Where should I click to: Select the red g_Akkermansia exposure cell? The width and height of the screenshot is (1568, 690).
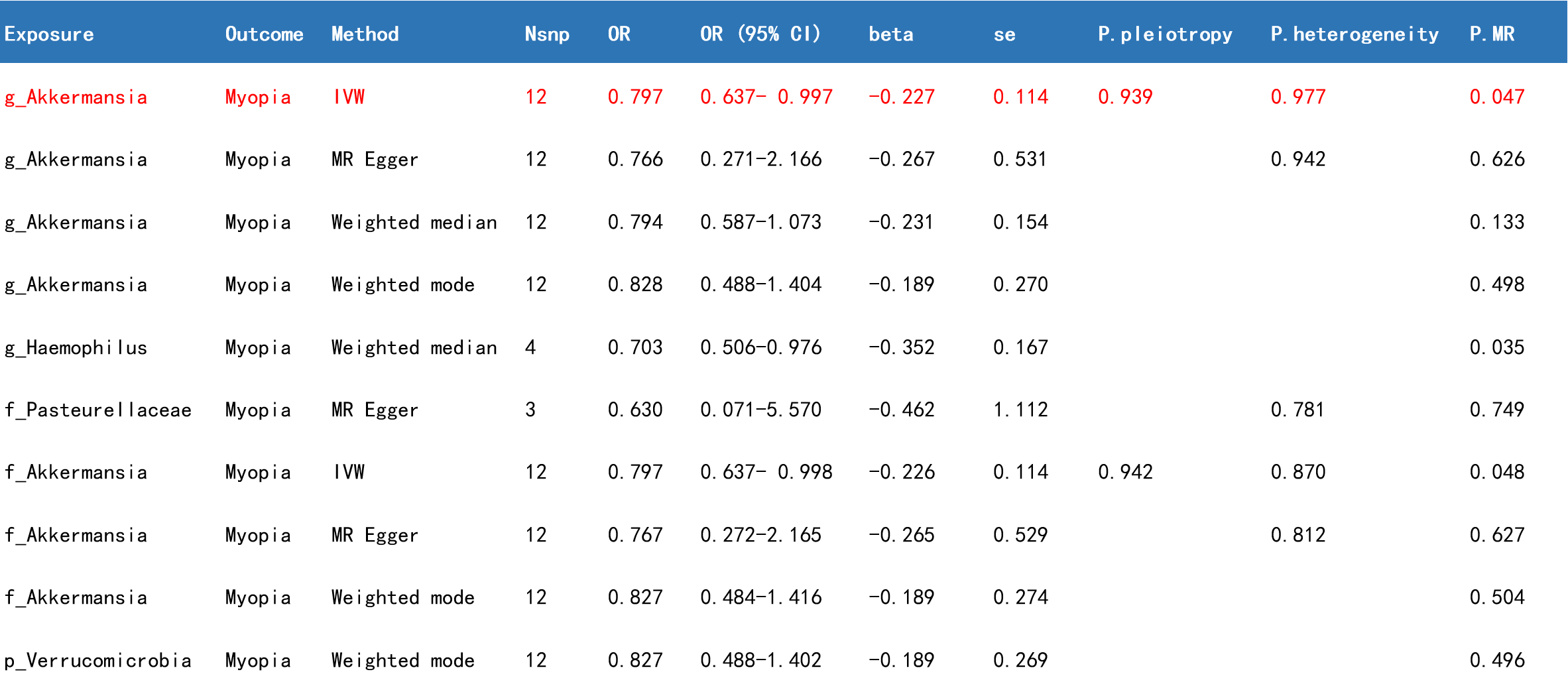click(76, 97)
